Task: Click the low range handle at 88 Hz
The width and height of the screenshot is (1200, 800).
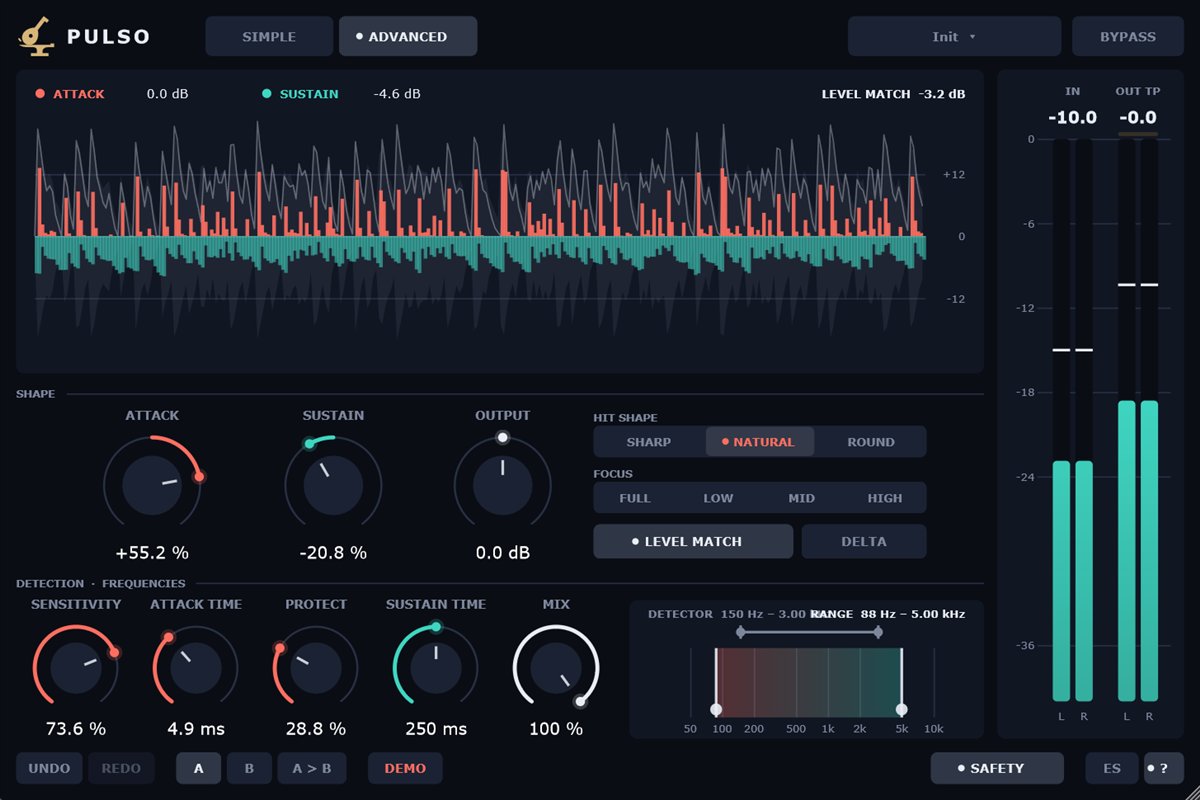Action: click(716, 709)
